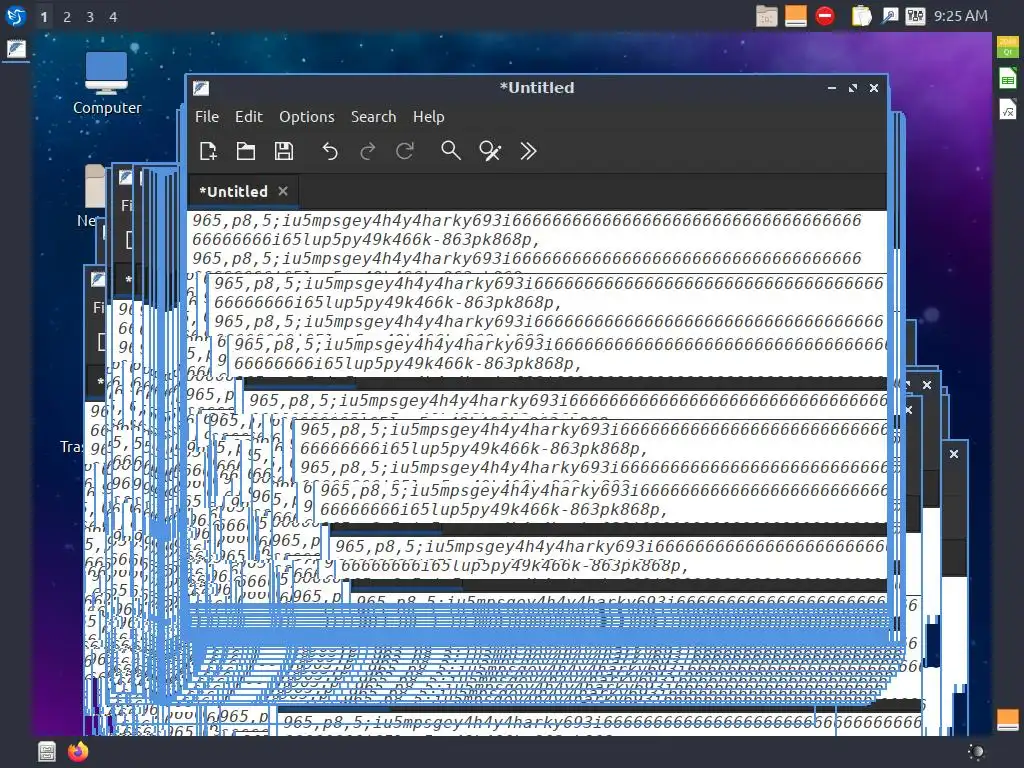Open the clipboard manager tray icon
The width and height of the screenshot is (1024, 768).
click(861, 16)
